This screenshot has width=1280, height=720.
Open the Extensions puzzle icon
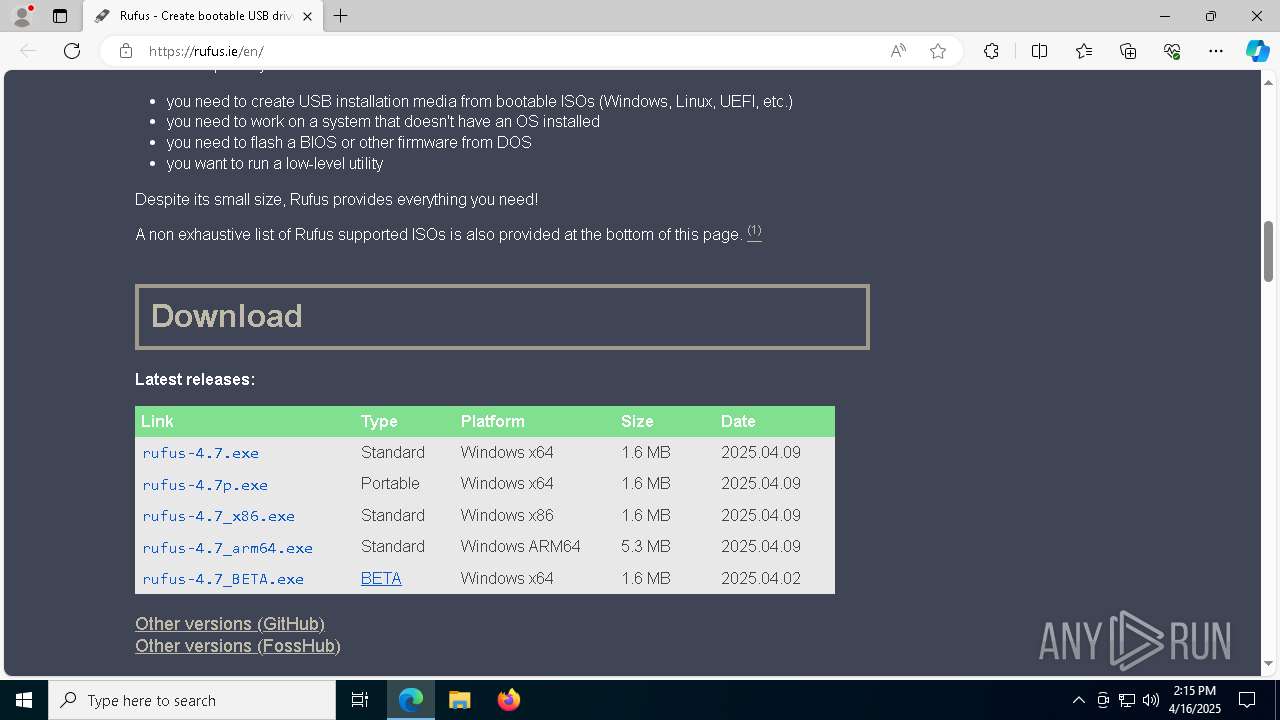pos(991,51)
